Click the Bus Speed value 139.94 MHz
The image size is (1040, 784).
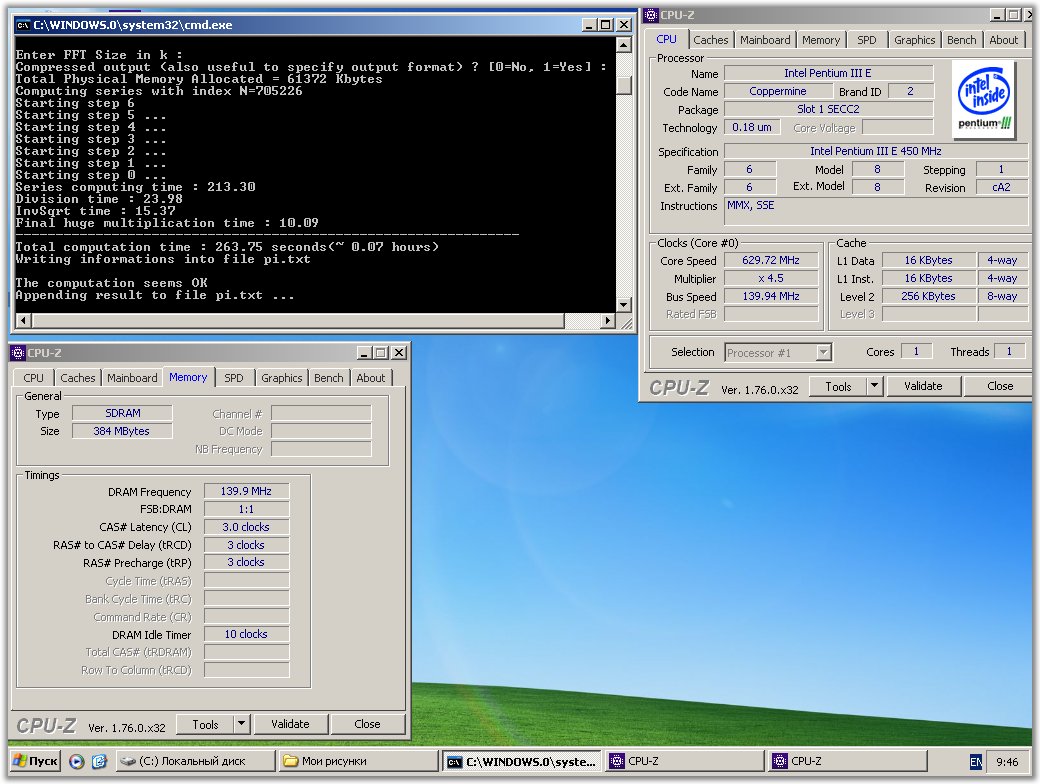(x=771, y=296)
